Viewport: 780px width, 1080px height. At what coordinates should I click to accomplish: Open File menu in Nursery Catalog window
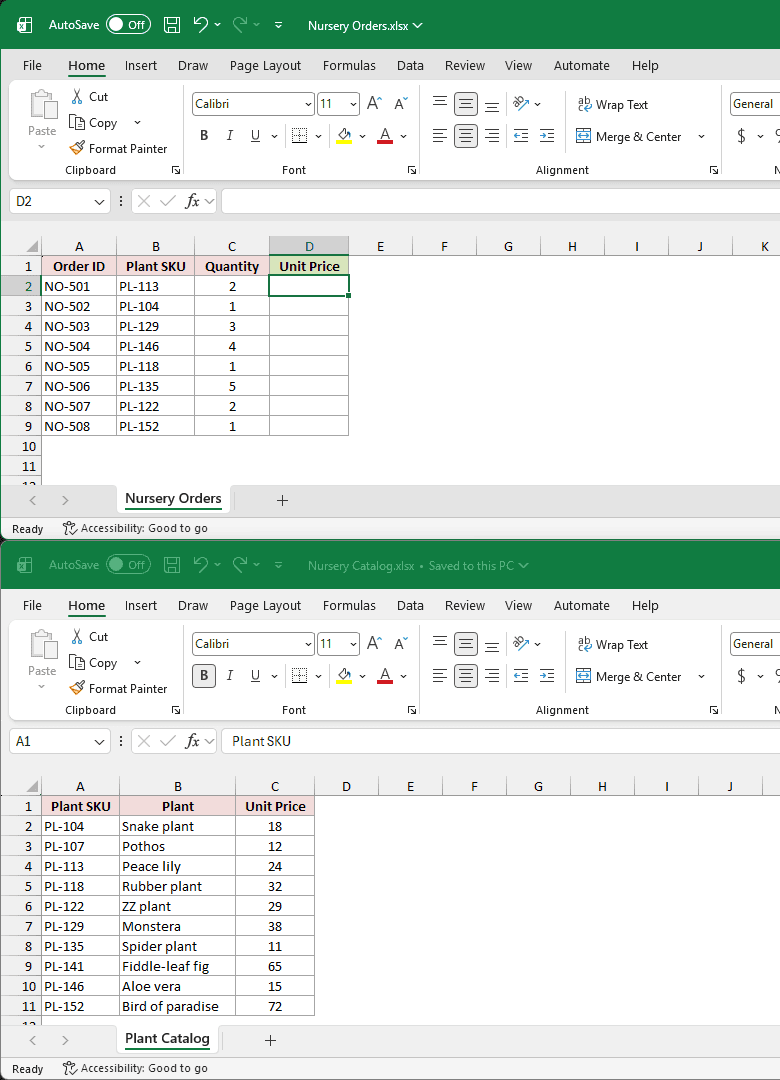(32, 605)
